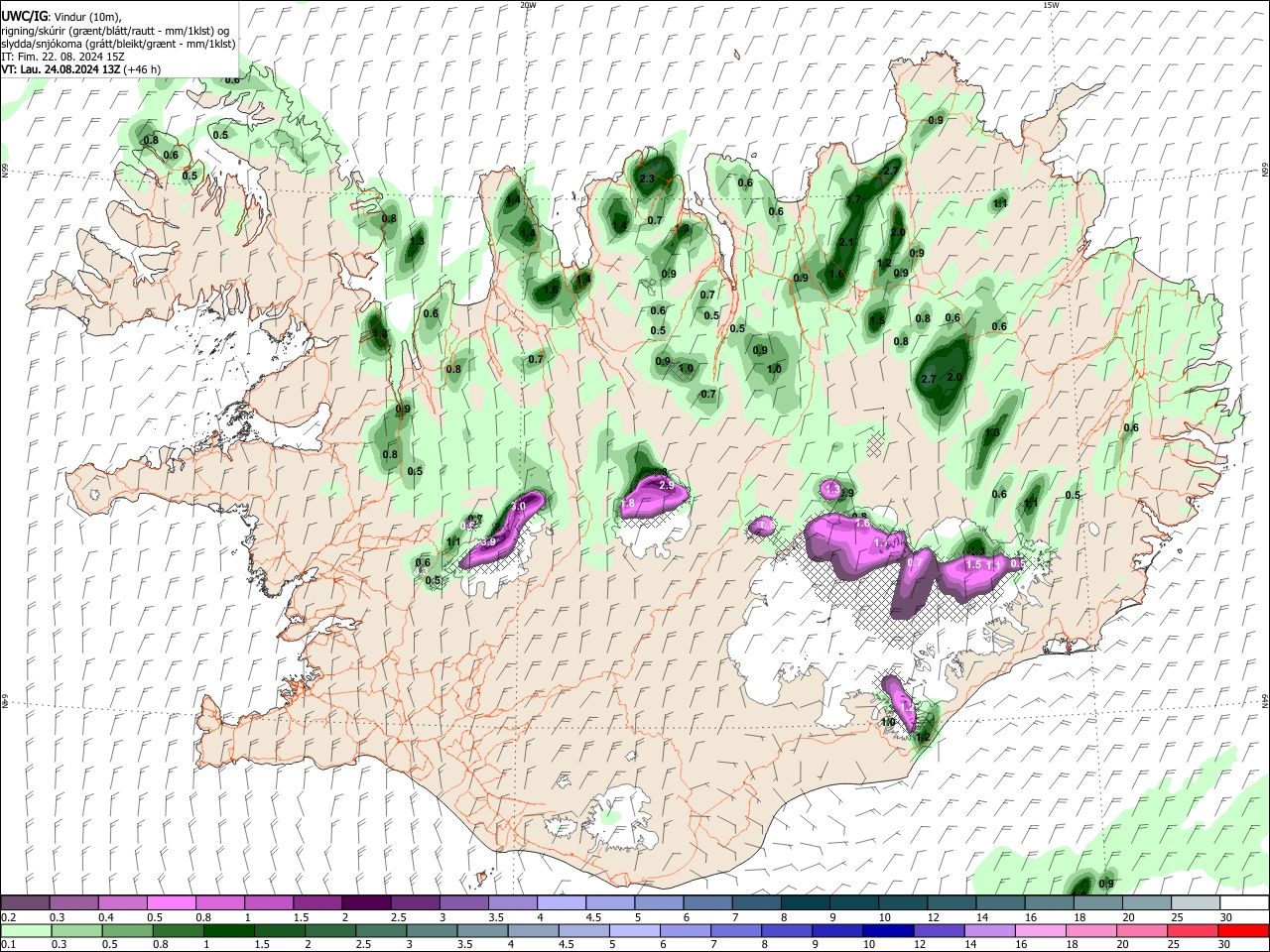Viewport: 1270px width, 952px height.
Task: Click the 16 light pink swatch on rain scale
Action: (1039, 930)
